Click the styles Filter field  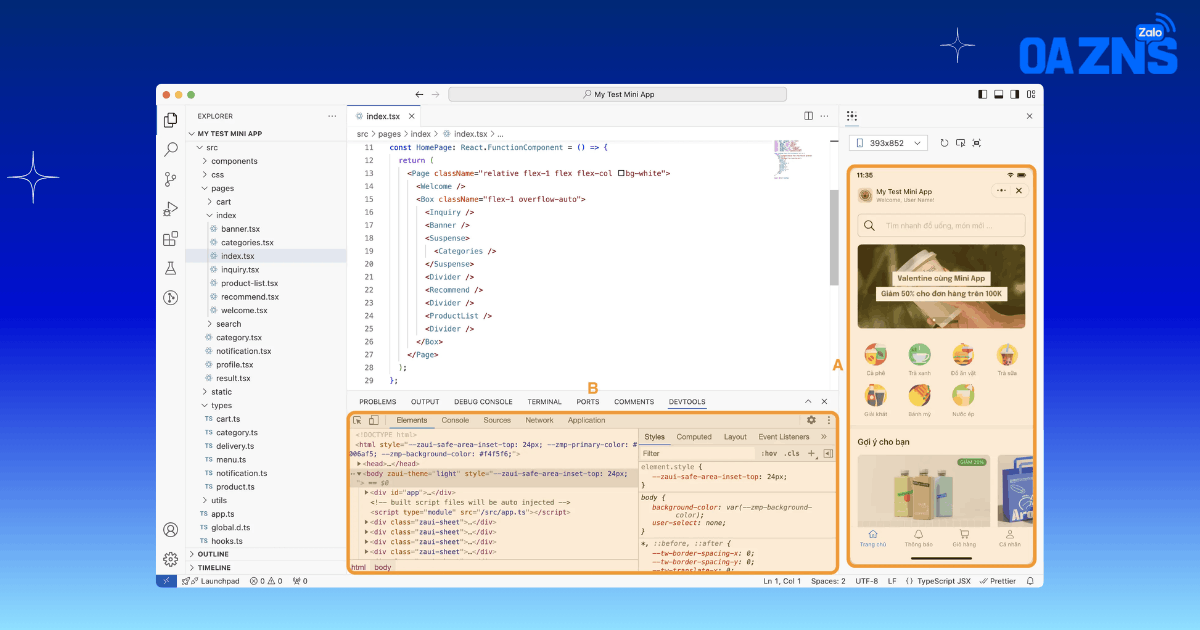click(x=697, y=454)
